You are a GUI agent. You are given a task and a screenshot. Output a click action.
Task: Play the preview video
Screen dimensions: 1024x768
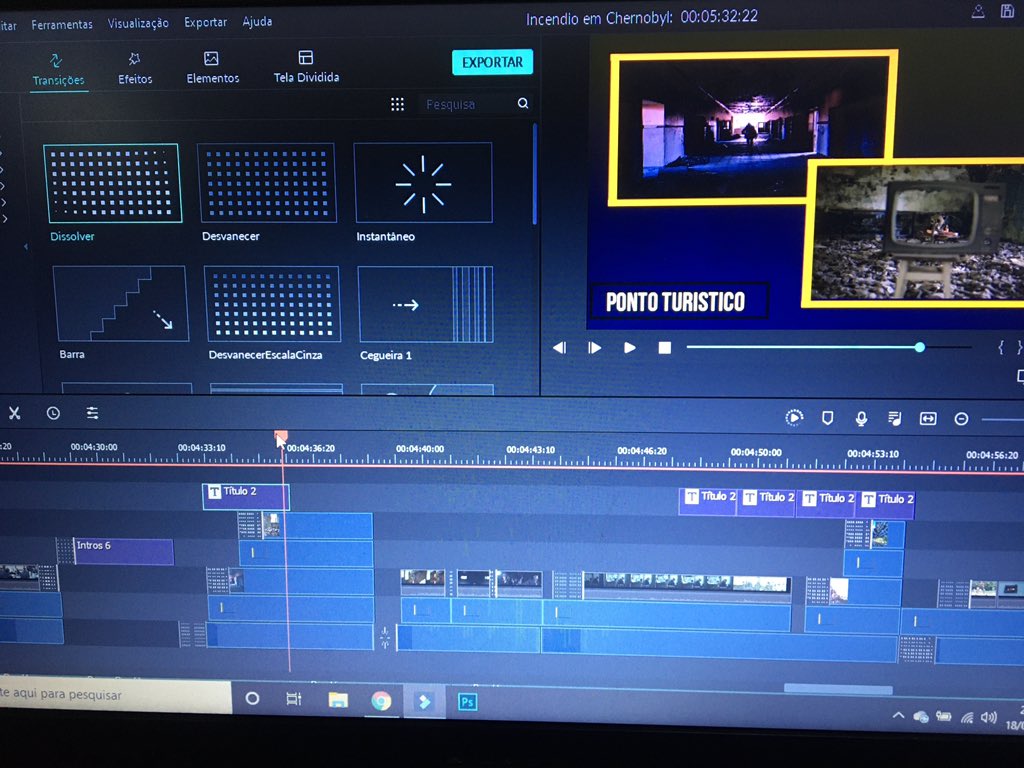(630, 348)
